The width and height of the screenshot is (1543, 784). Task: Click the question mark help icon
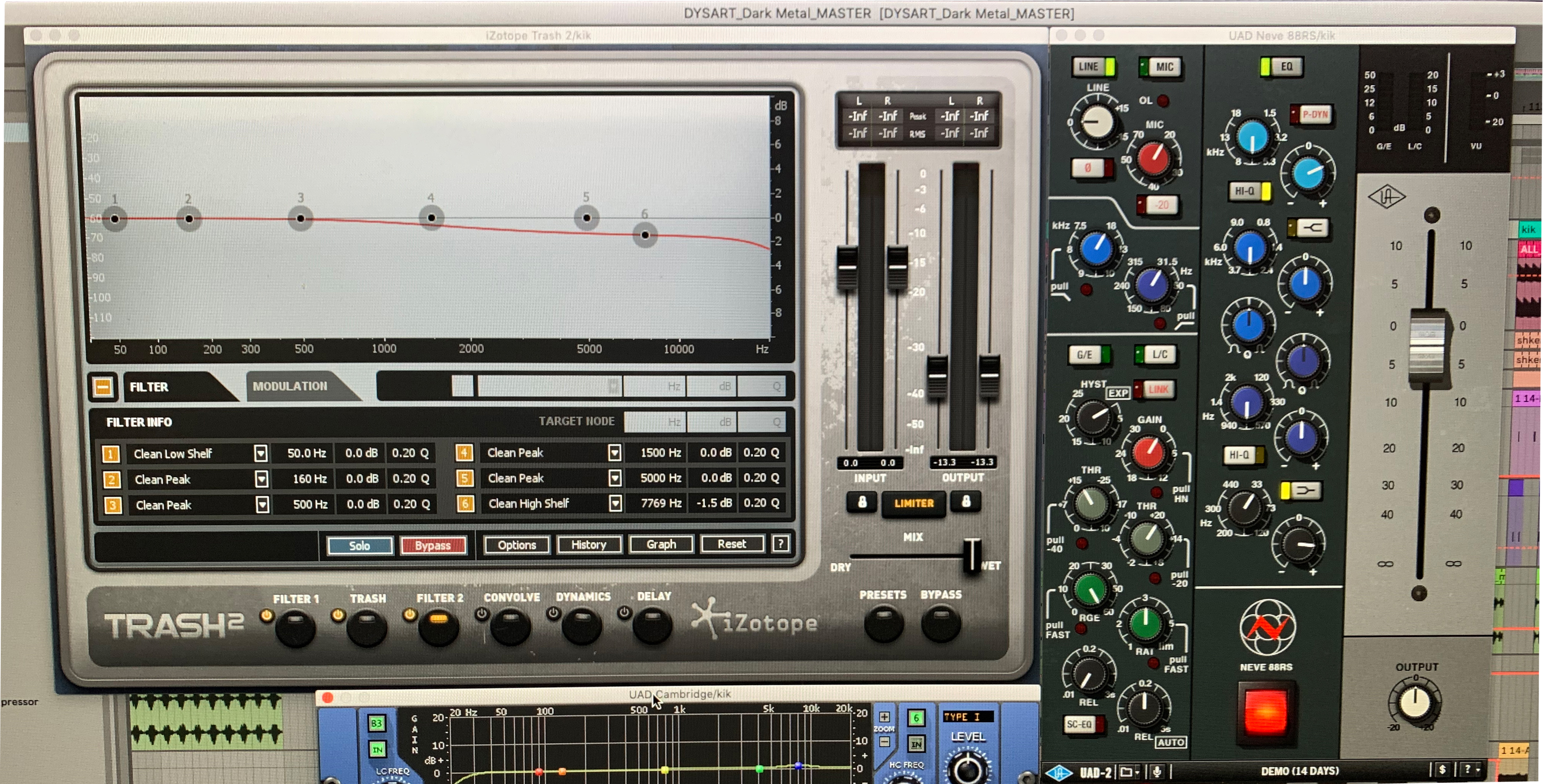pyautogui.click(x=780, y=544)
